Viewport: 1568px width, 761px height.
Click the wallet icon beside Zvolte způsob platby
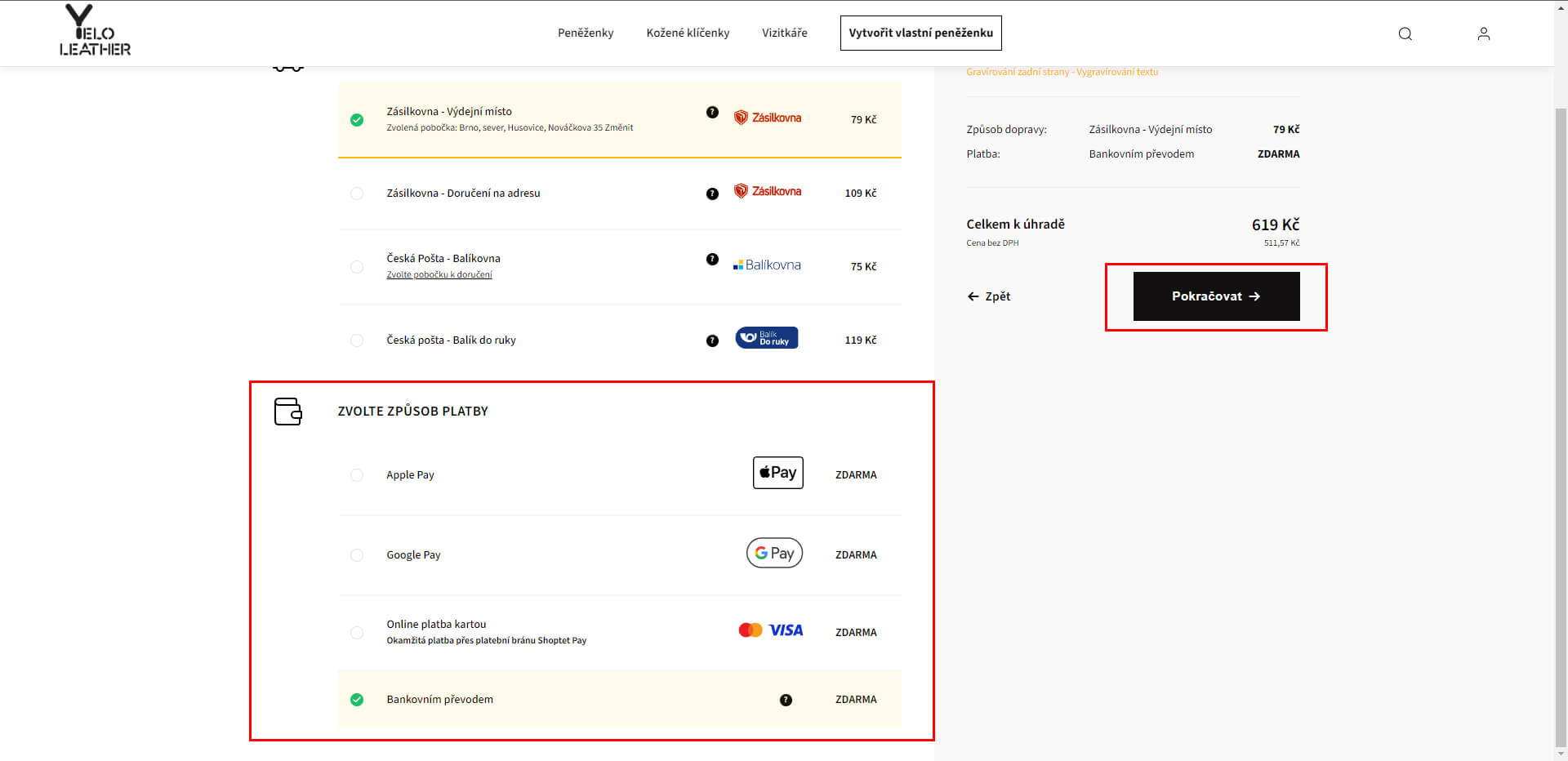pyautogui.click(x=287, y=412)
